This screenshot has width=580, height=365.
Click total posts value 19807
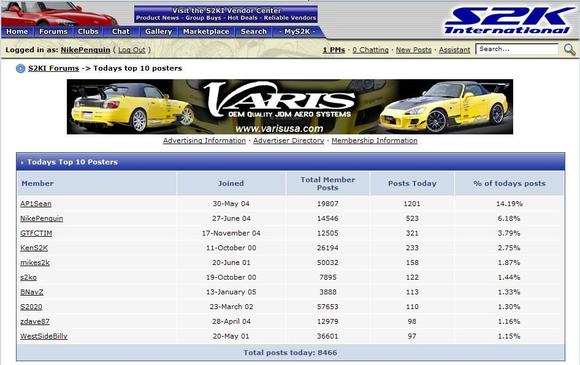pos(328,204)
